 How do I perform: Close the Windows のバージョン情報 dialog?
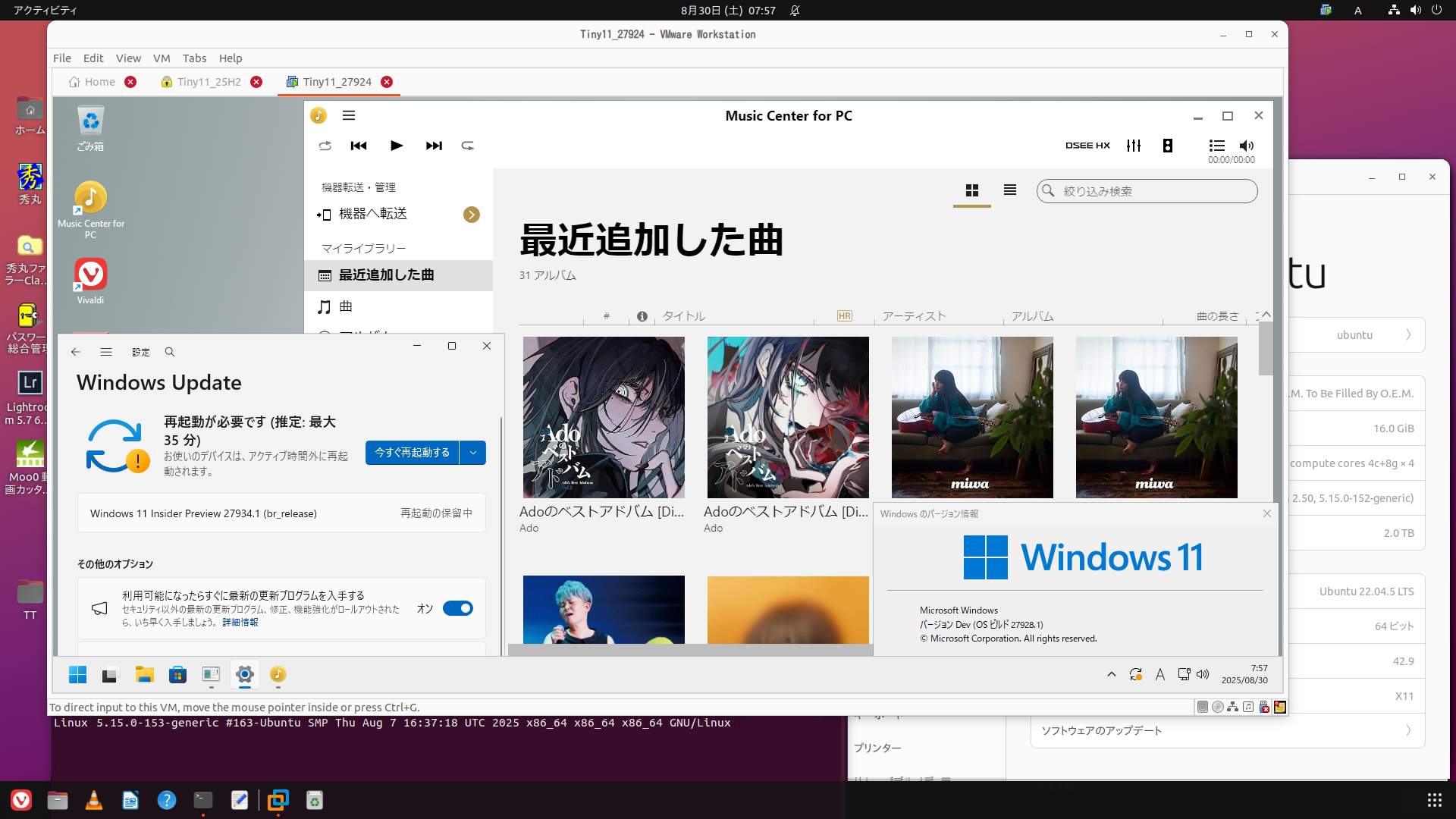(x=1267, y=513)
